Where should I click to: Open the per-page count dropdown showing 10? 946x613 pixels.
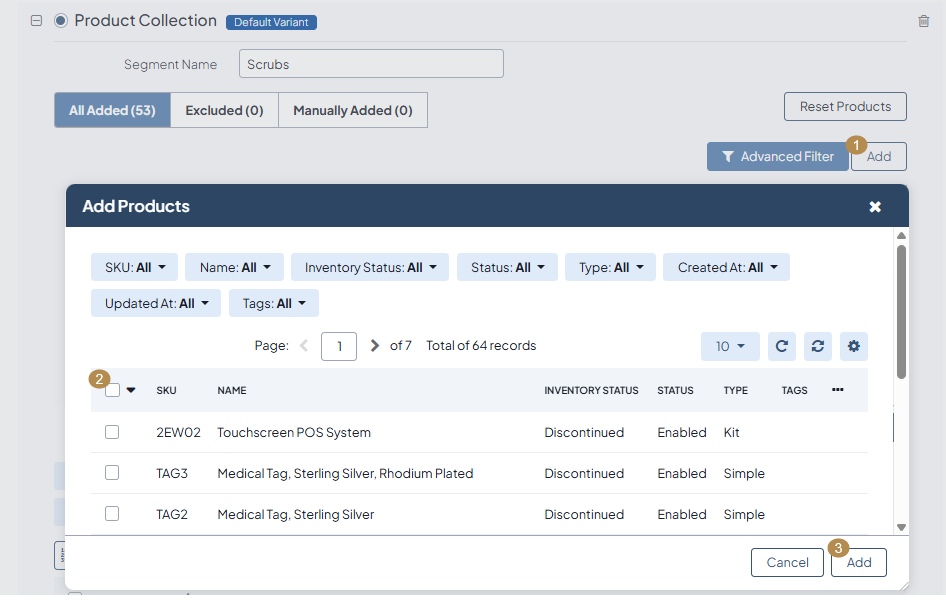730,346
